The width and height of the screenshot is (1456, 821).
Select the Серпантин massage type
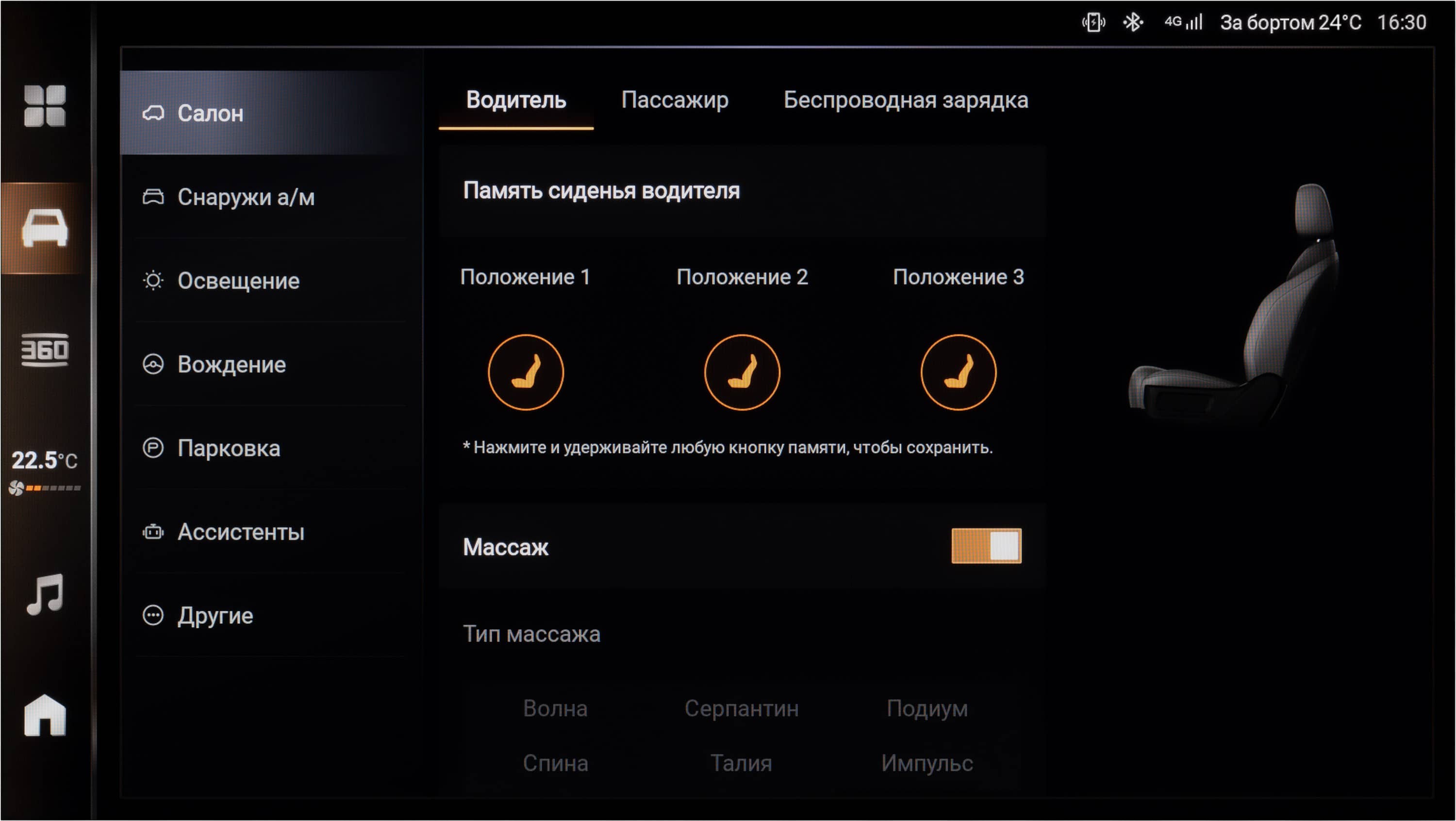coord(742,708)
